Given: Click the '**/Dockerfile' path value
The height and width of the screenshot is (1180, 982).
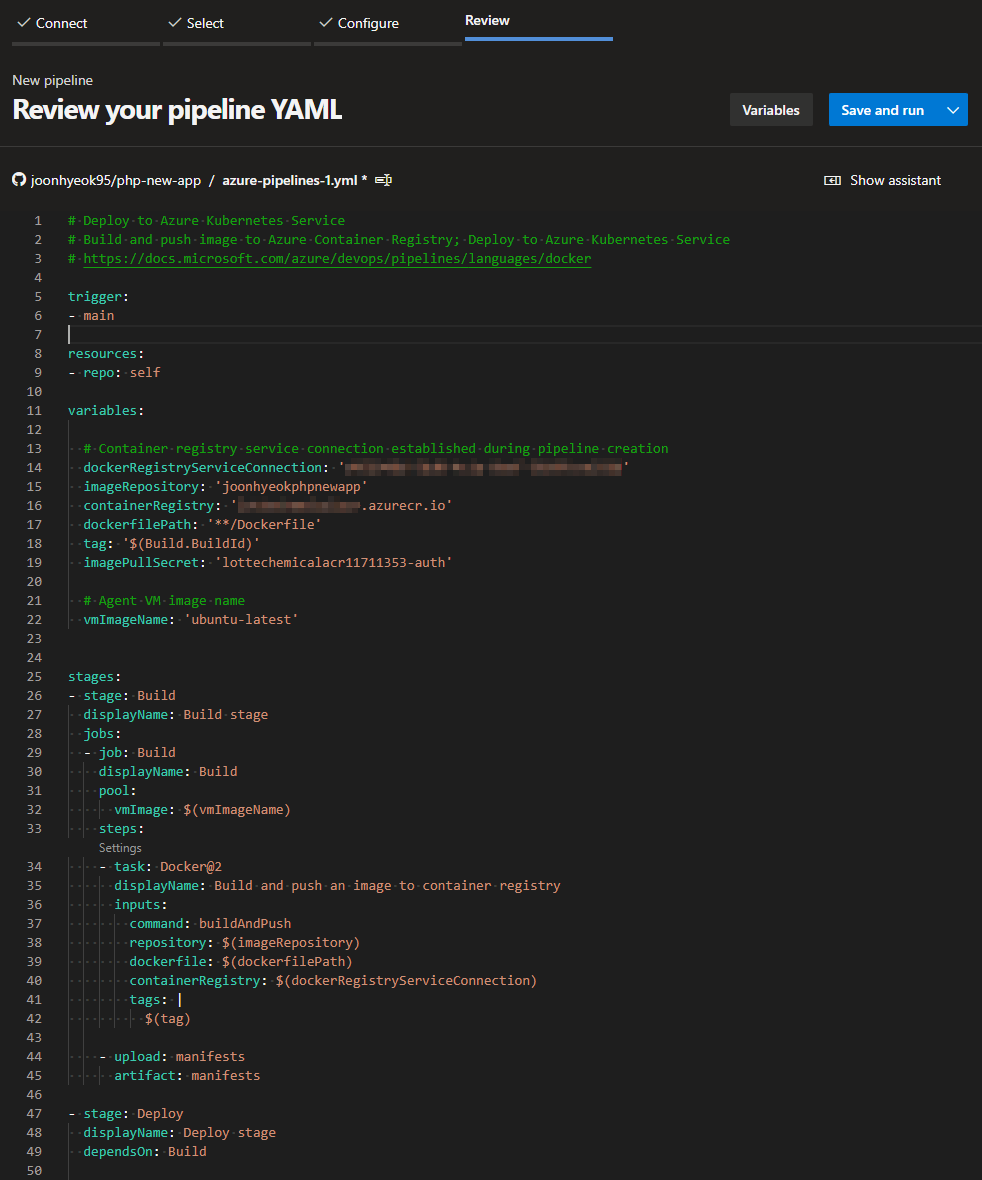Looking at the screenshot, I should [x=264, y=525].
